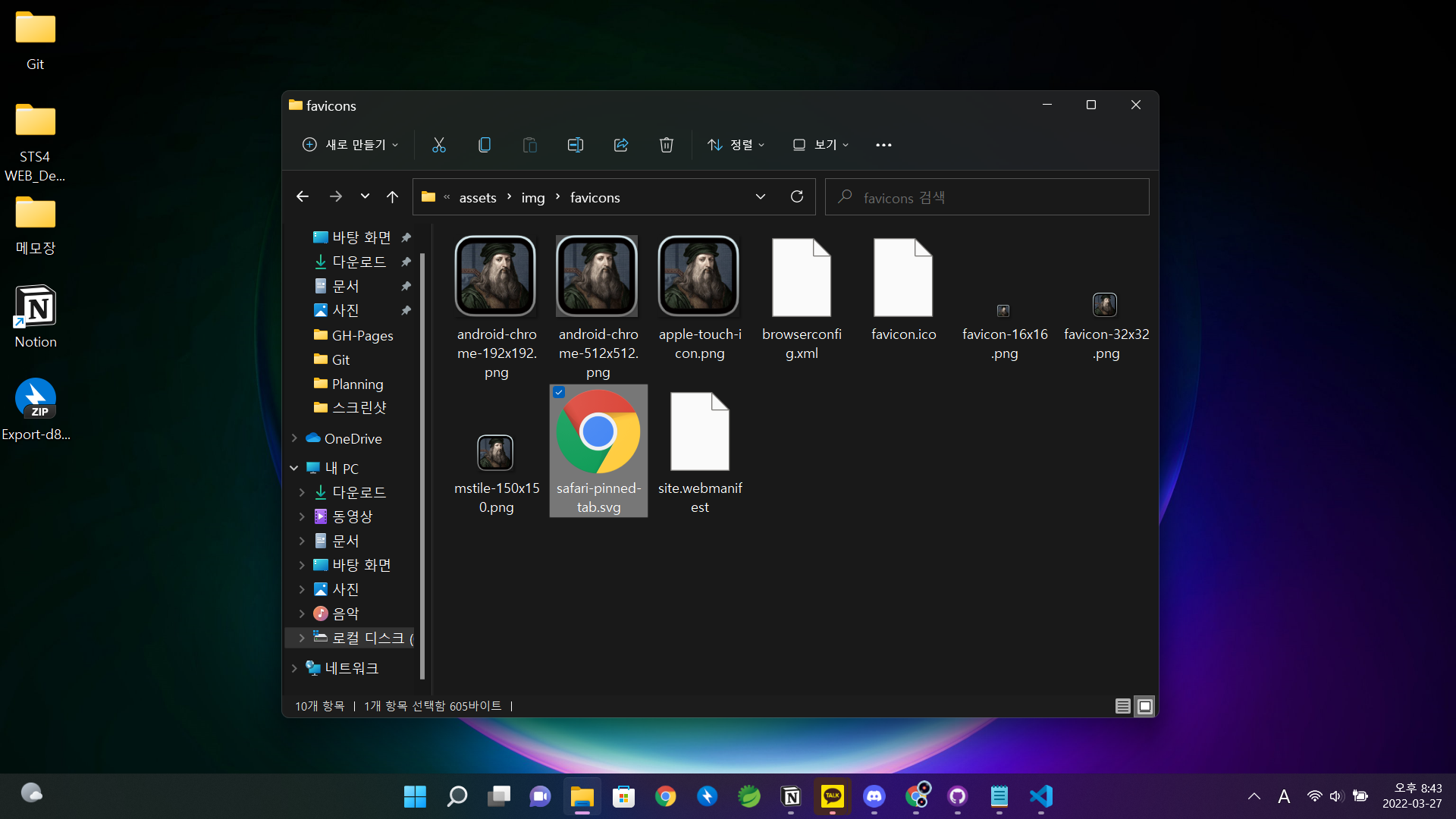Click the Rename icon in toolbar
The height and width of the screenshot is (819, 1456).
575,145
